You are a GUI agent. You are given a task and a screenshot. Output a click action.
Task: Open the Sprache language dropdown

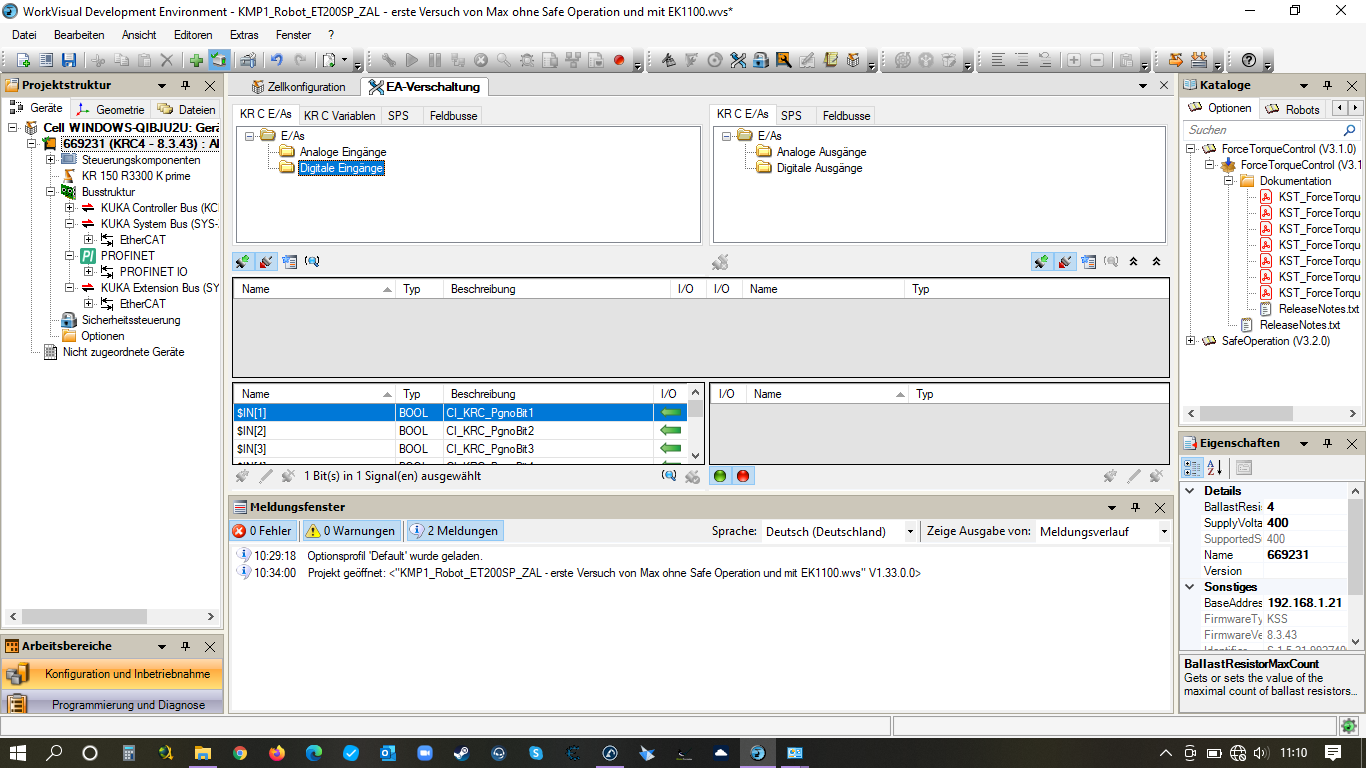click(911, 532)
